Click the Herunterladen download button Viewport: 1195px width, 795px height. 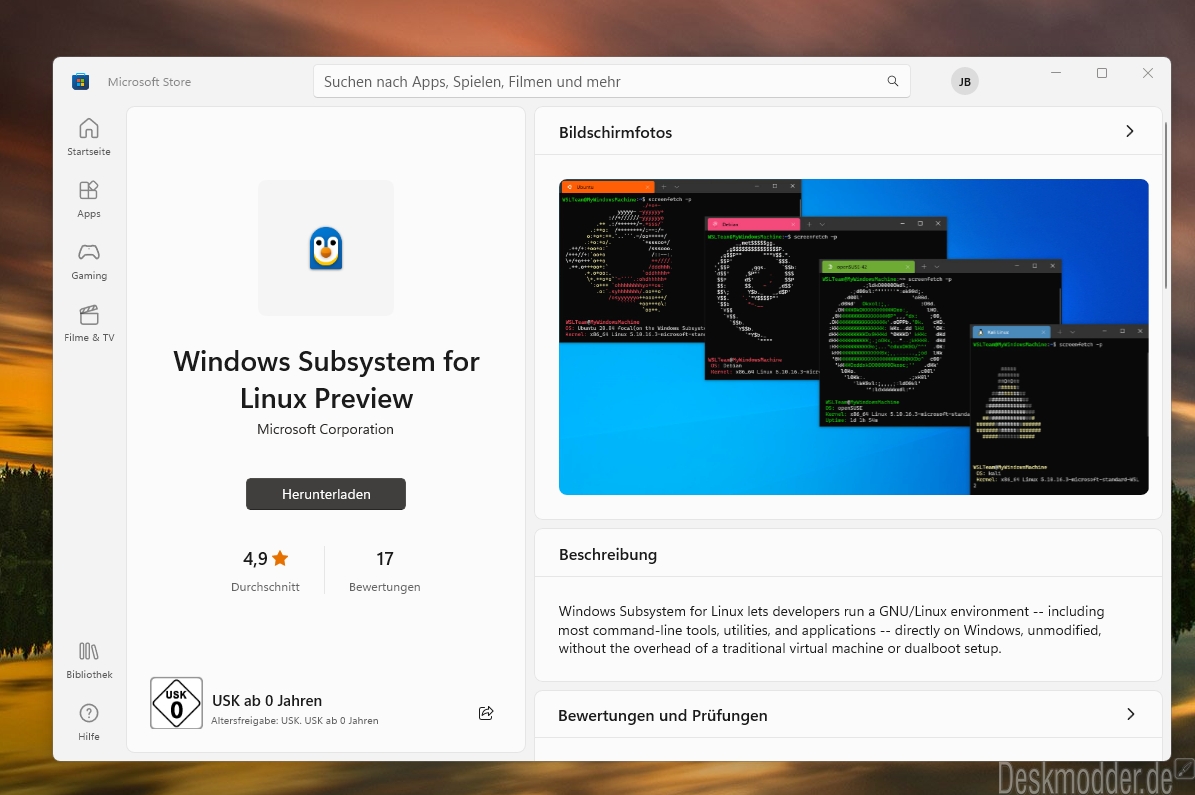point(325,494)
